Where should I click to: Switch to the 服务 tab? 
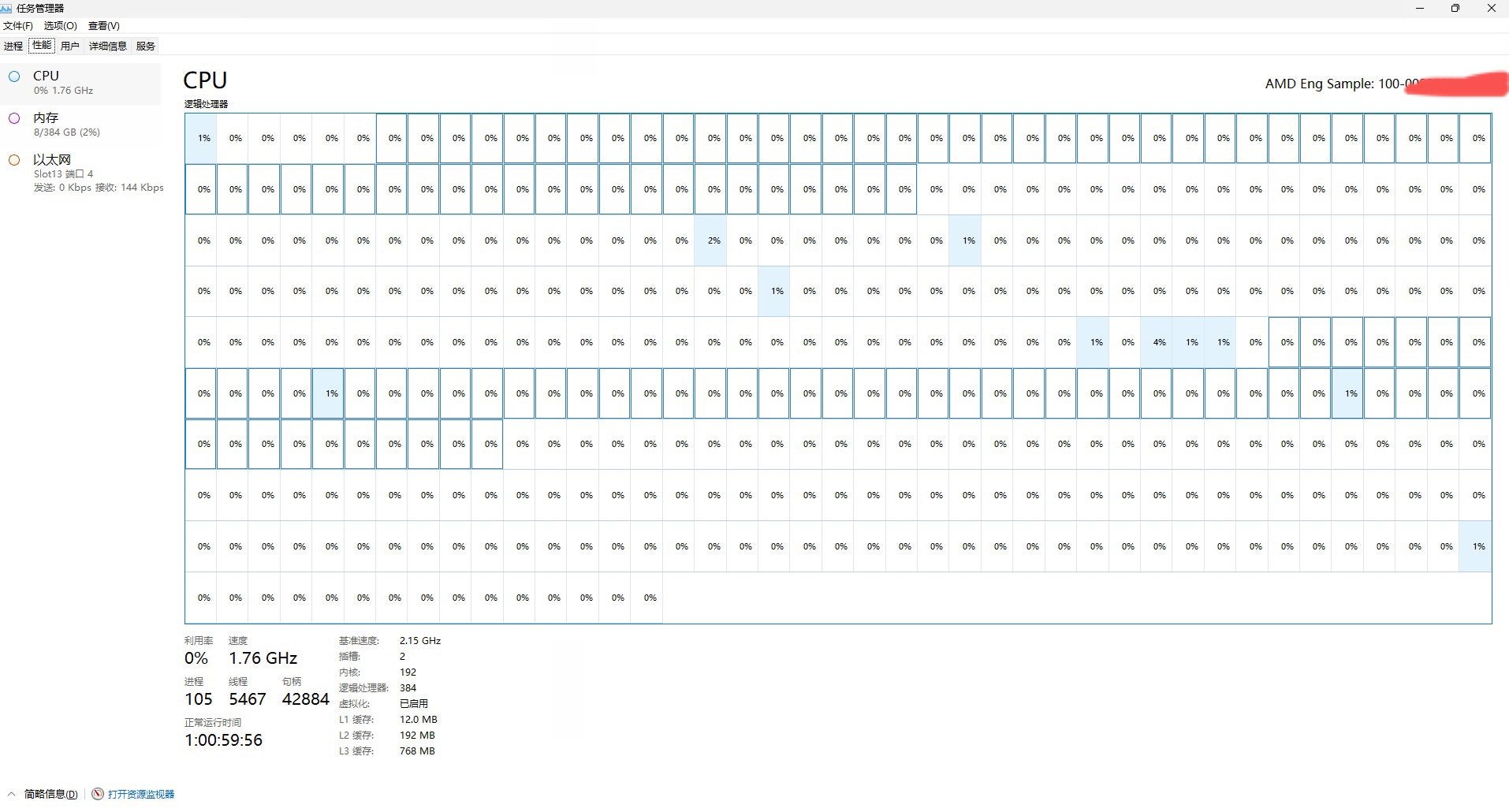click(x=146, y=46)
